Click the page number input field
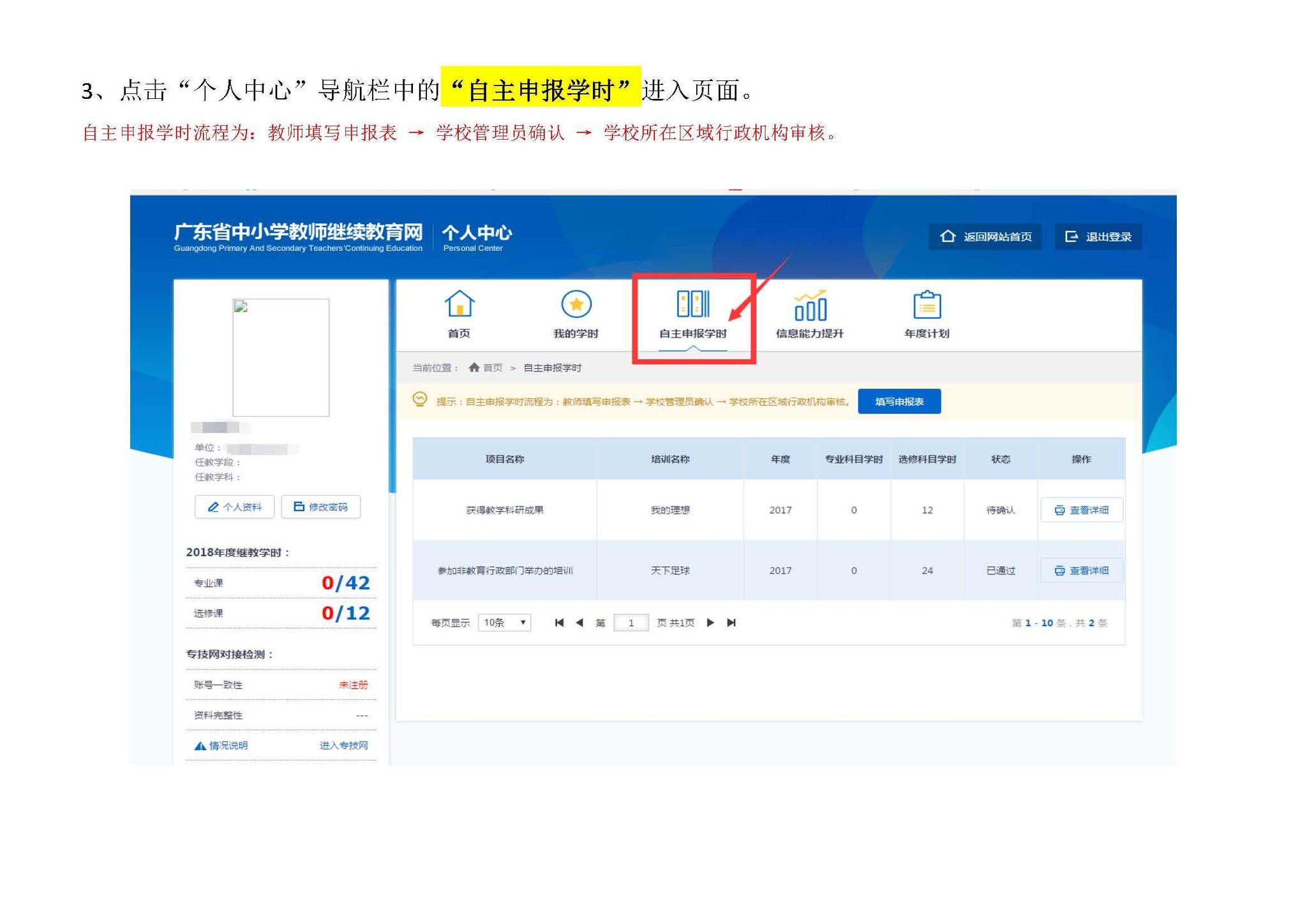Screen dimensions: 1307x924 631,623
